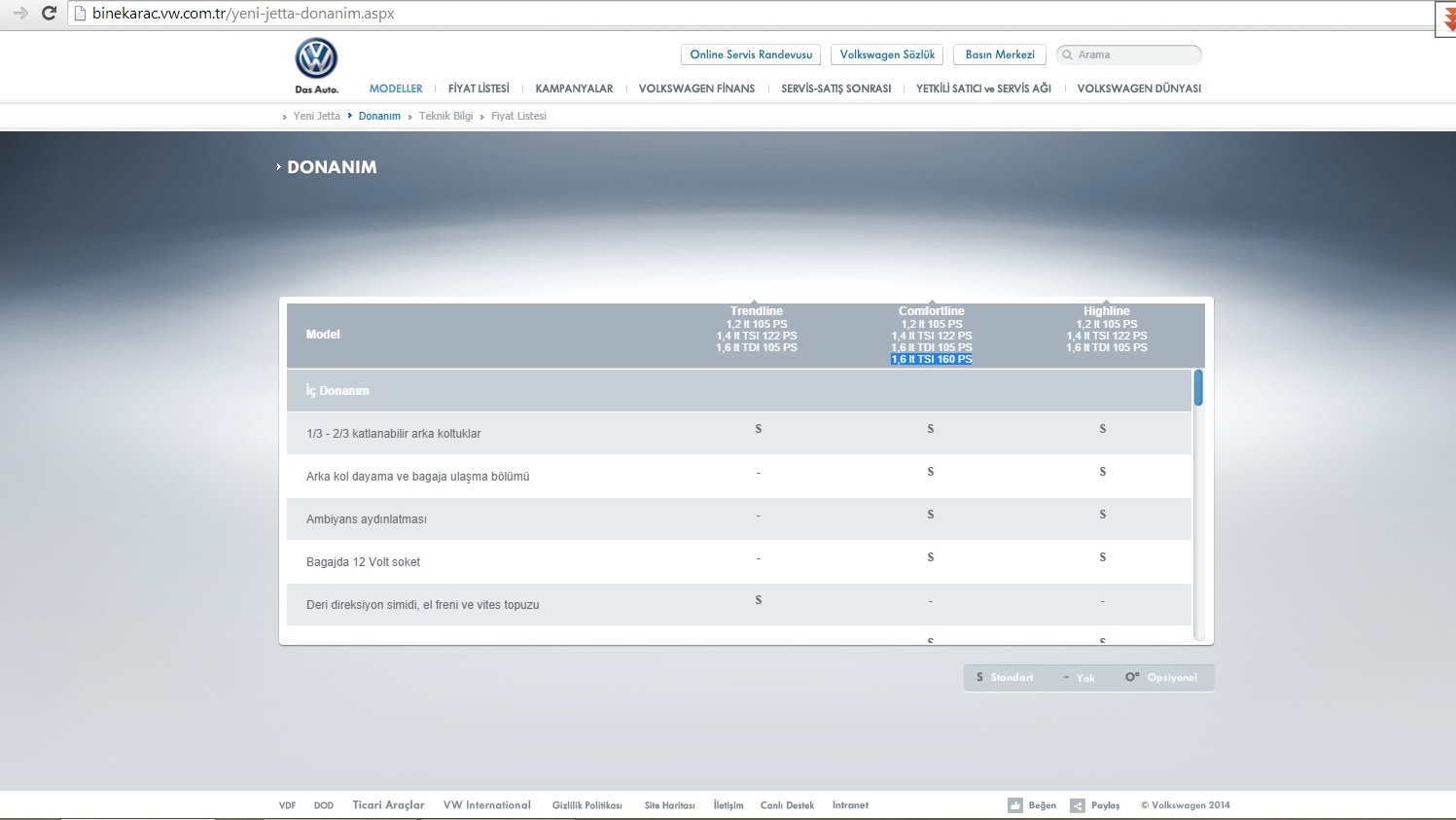Viewport: 1456px width, 820px height.
Task: Click the equipment table scrollbar thumb
Action: point(1198,387)
